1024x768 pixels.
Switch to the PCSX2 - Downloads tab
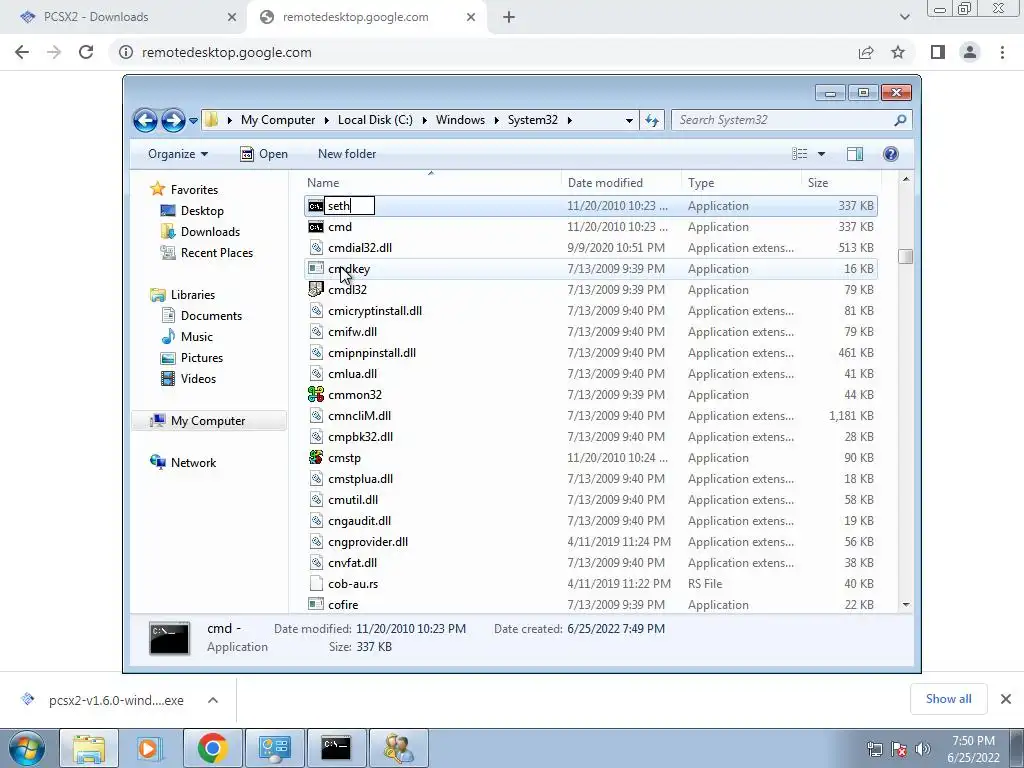point(124,17)
